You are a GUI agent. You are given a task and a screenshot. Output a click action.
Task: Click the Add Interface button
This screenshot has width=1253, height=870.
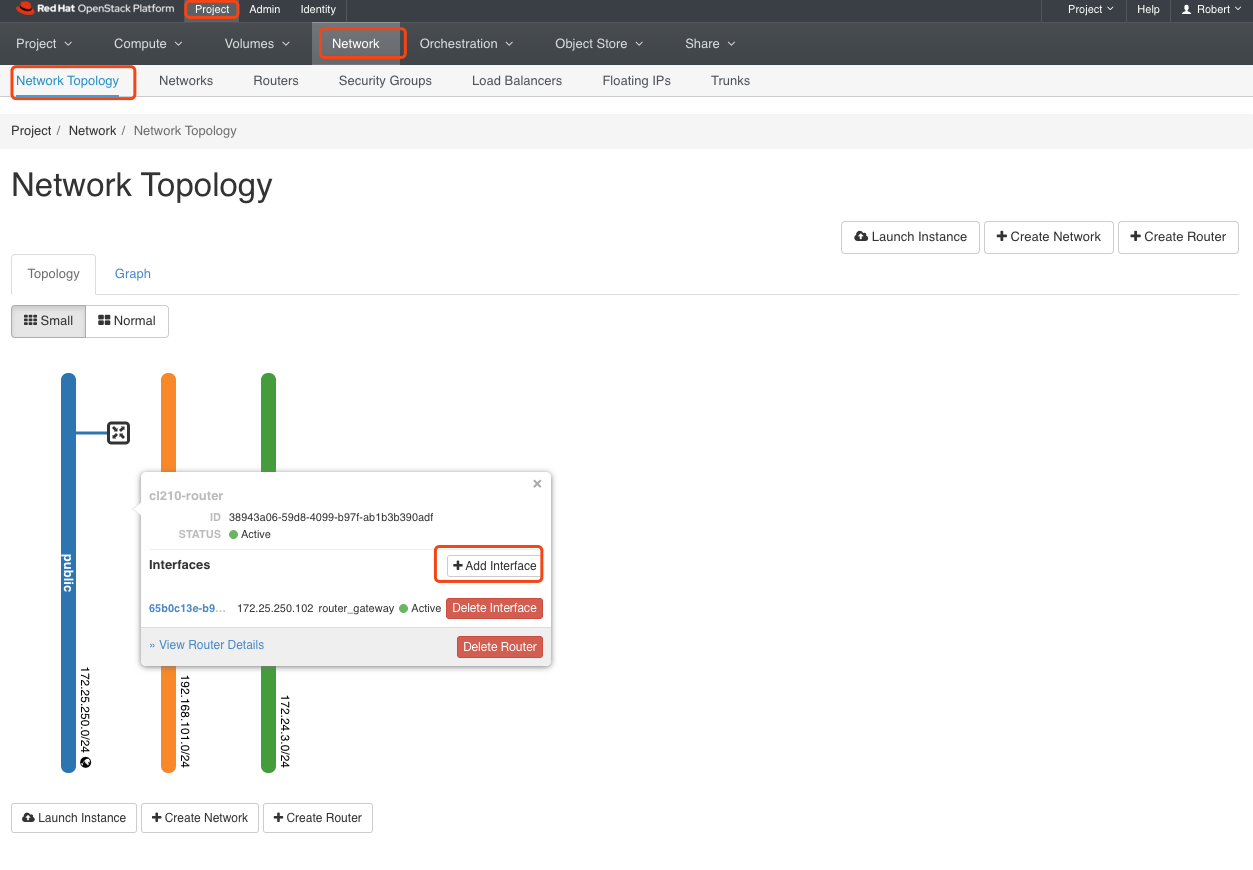pyautogui.click(x=494, y=566)
